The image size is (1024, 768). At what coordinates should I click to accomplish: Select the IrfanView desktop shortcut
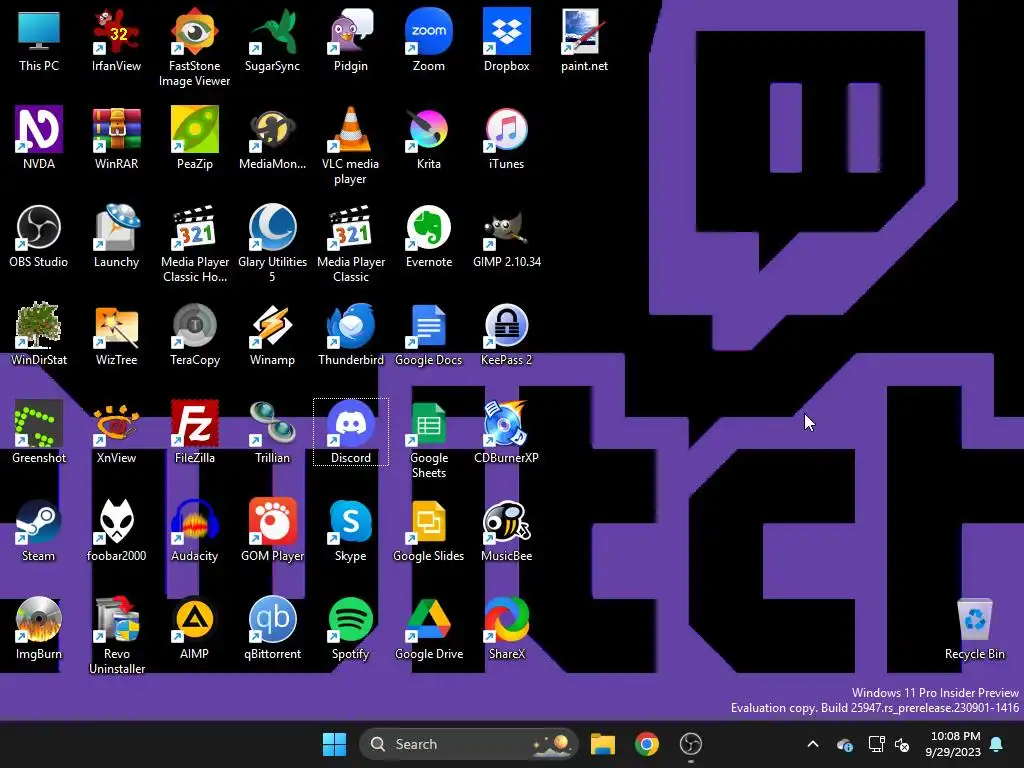tap(116, 40)
